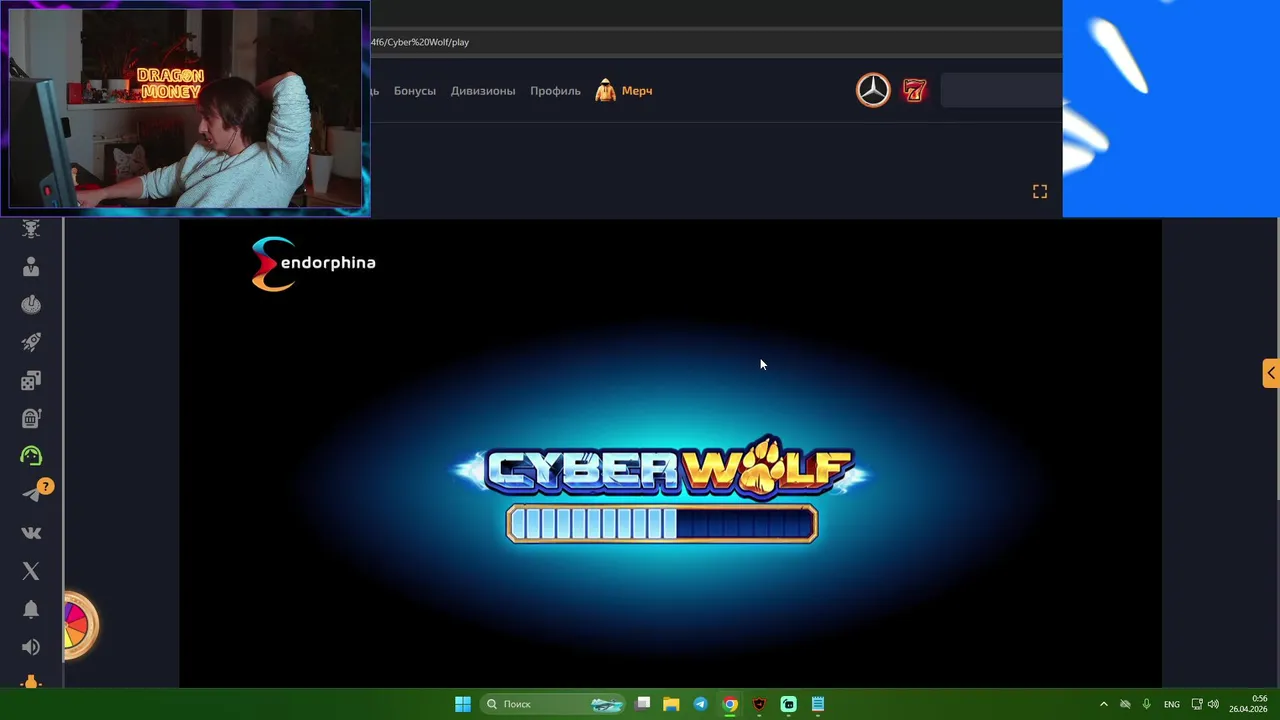Open File Explorer from taskbar
The image size is (1280, 720).
[671, 704]
